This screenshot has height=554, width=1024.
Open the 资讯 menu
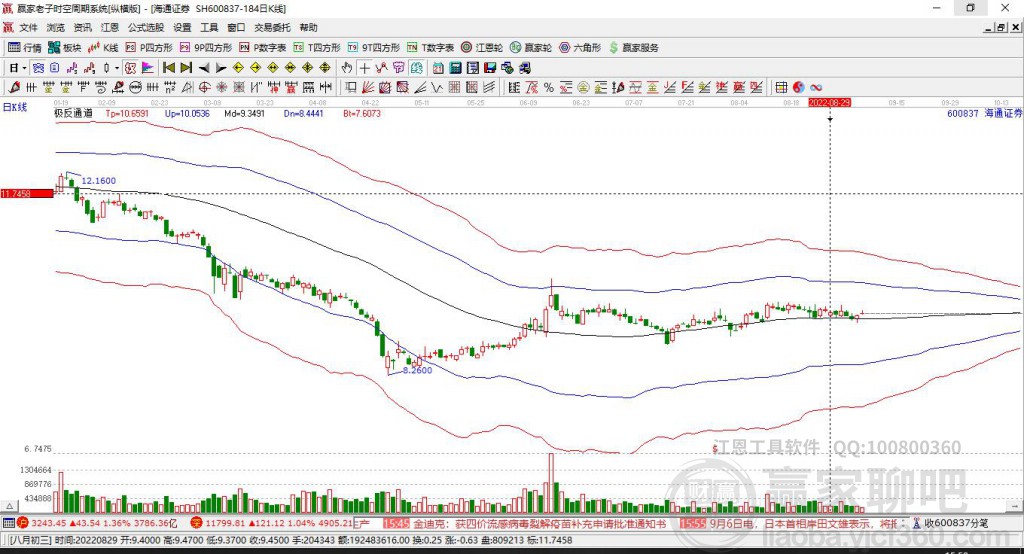click(x=82, y=27)
